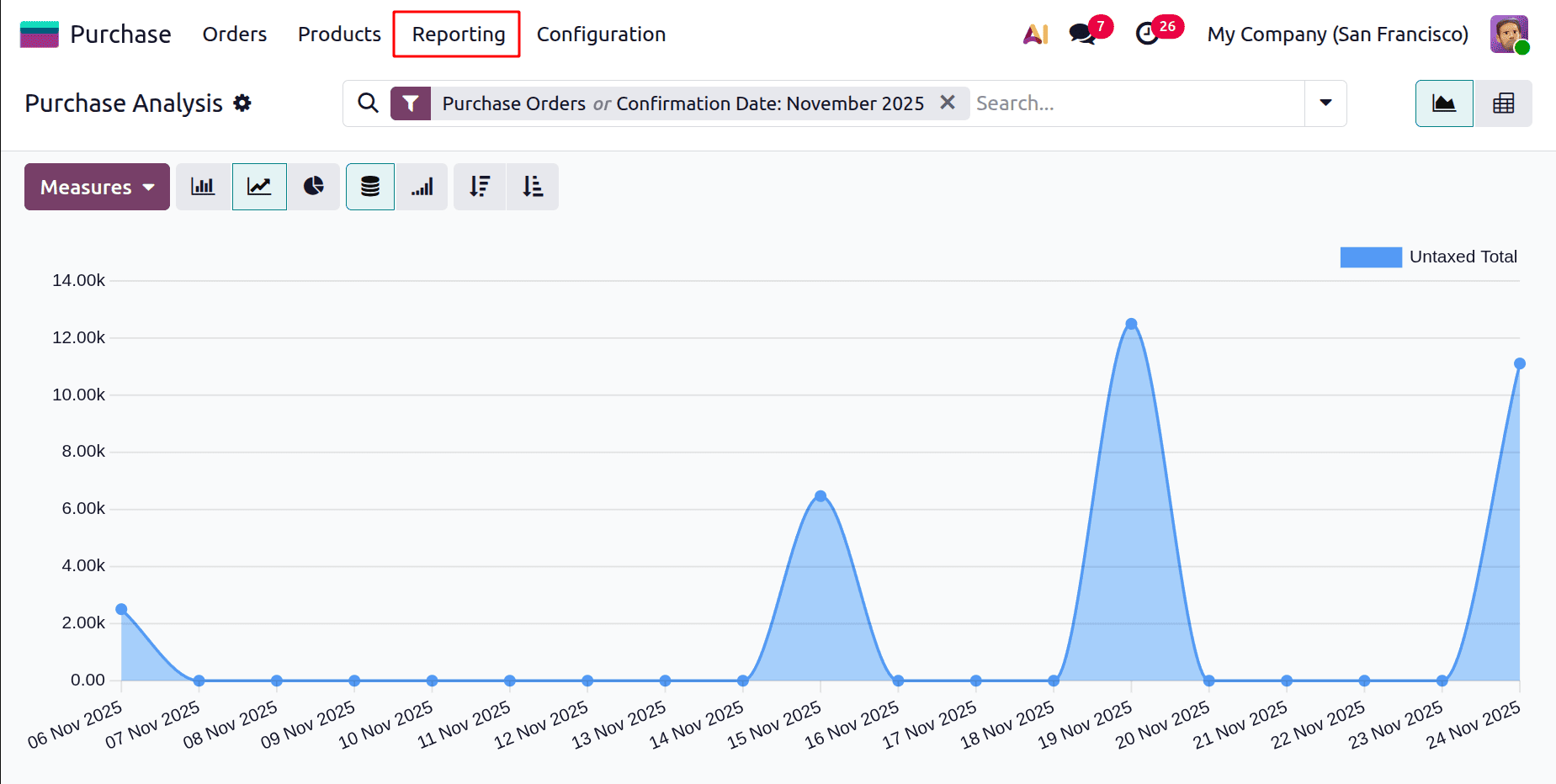1556x784 pixels.
Task: Expand the search filters dropdown arrow
Action: [x=1325, y=103]
